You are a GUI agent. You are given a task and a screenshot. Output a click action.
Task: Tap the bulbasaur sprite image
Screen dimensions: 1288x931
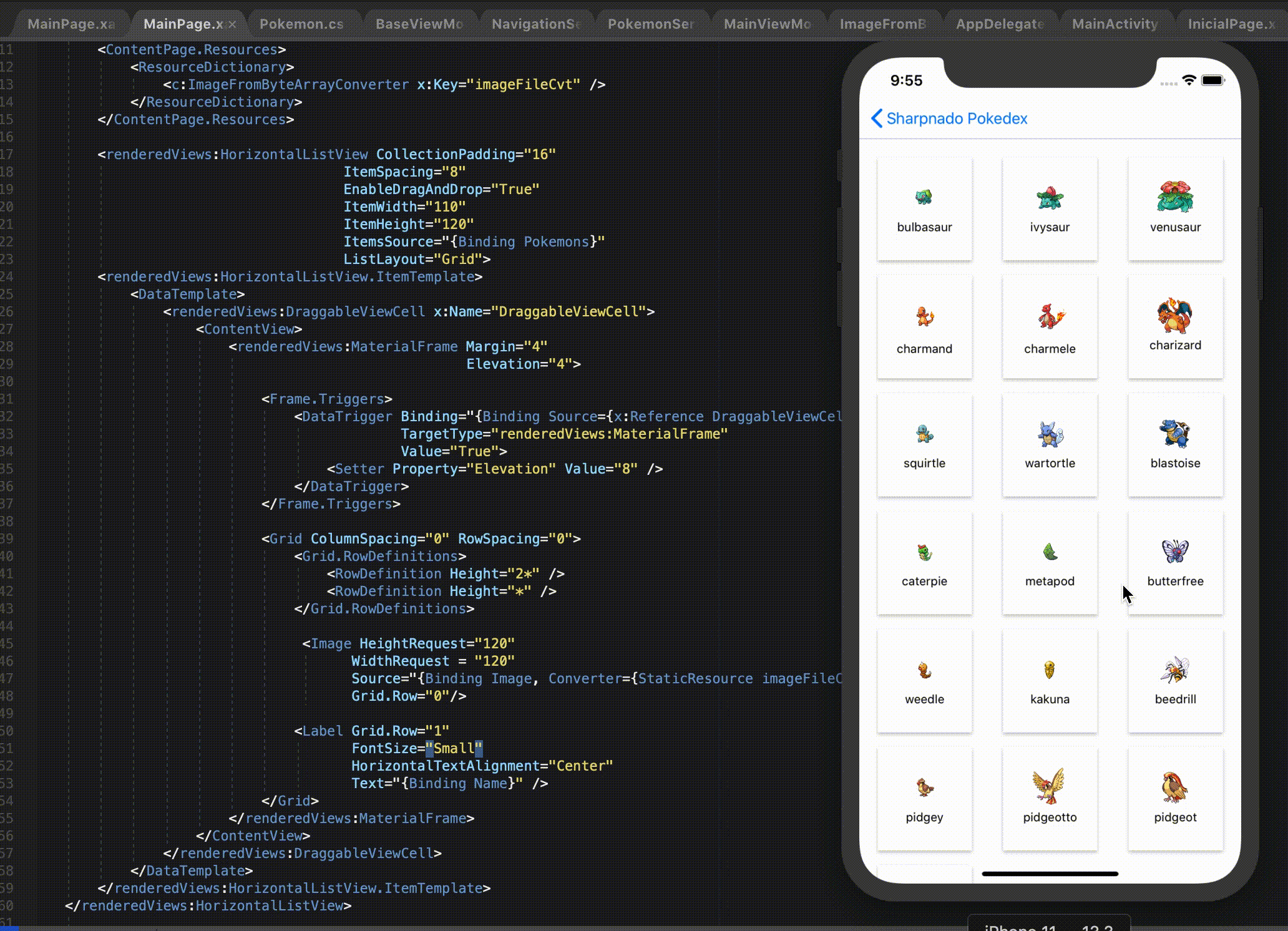(924, 197)
